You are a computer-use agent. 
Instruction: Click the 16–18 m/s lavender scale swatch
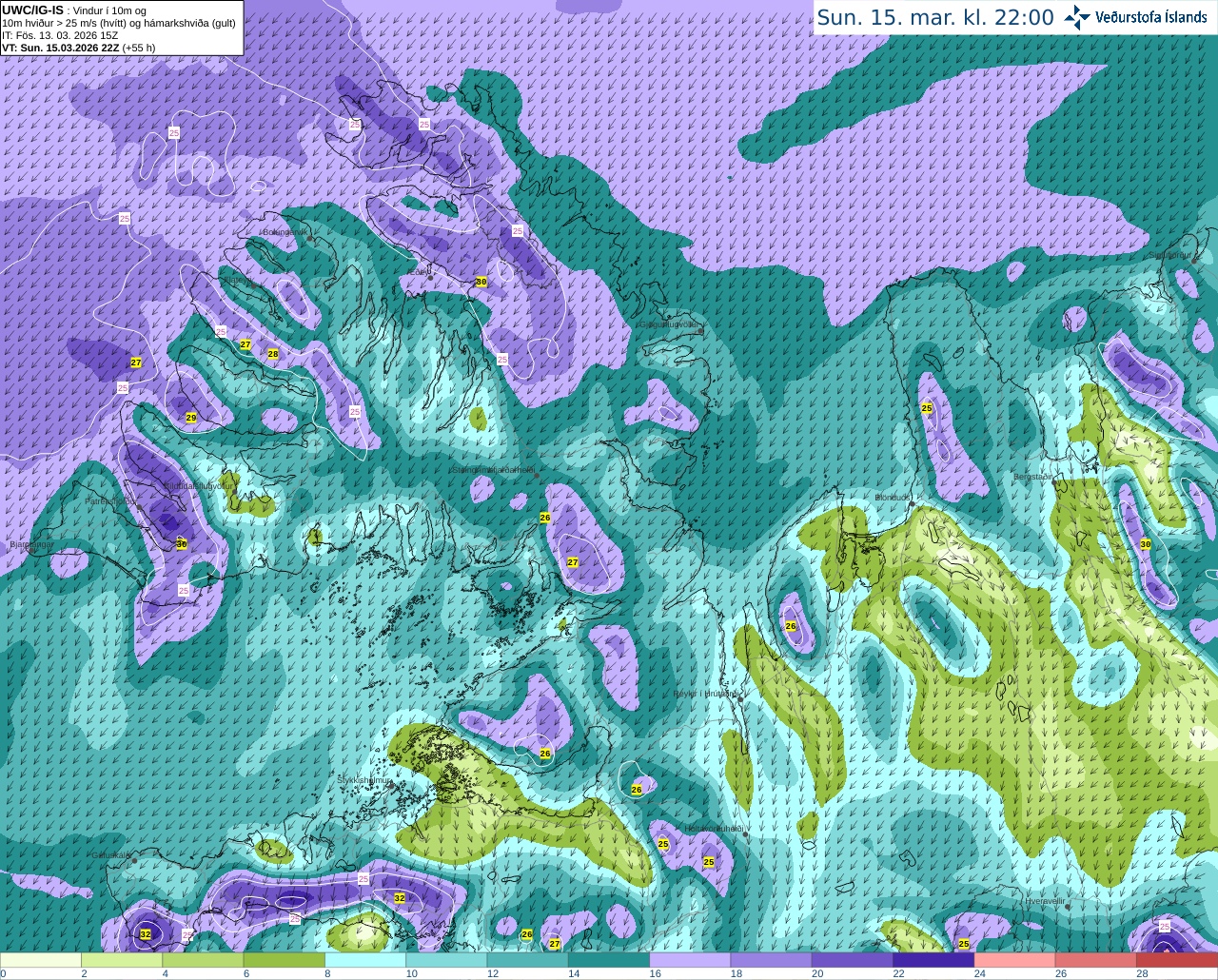(x=690, y=960)
